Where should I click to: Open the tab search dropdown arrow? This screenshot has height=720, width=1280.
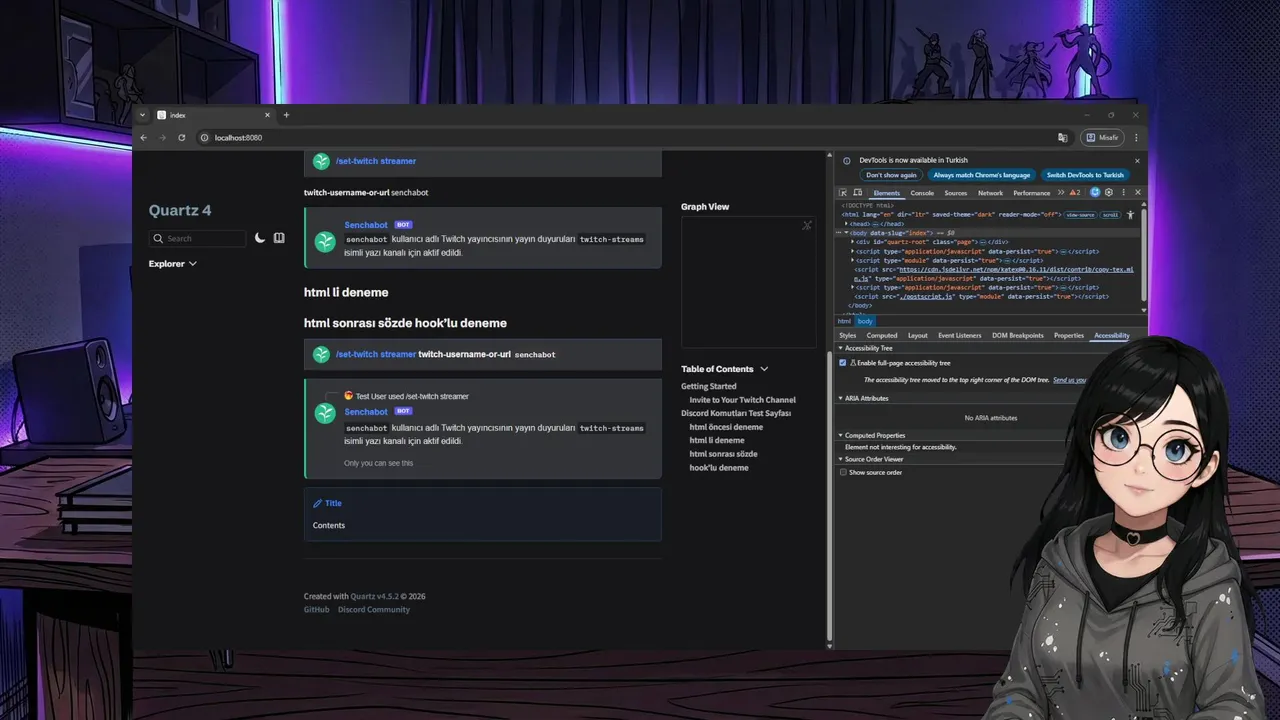click(x=142, y=115)
